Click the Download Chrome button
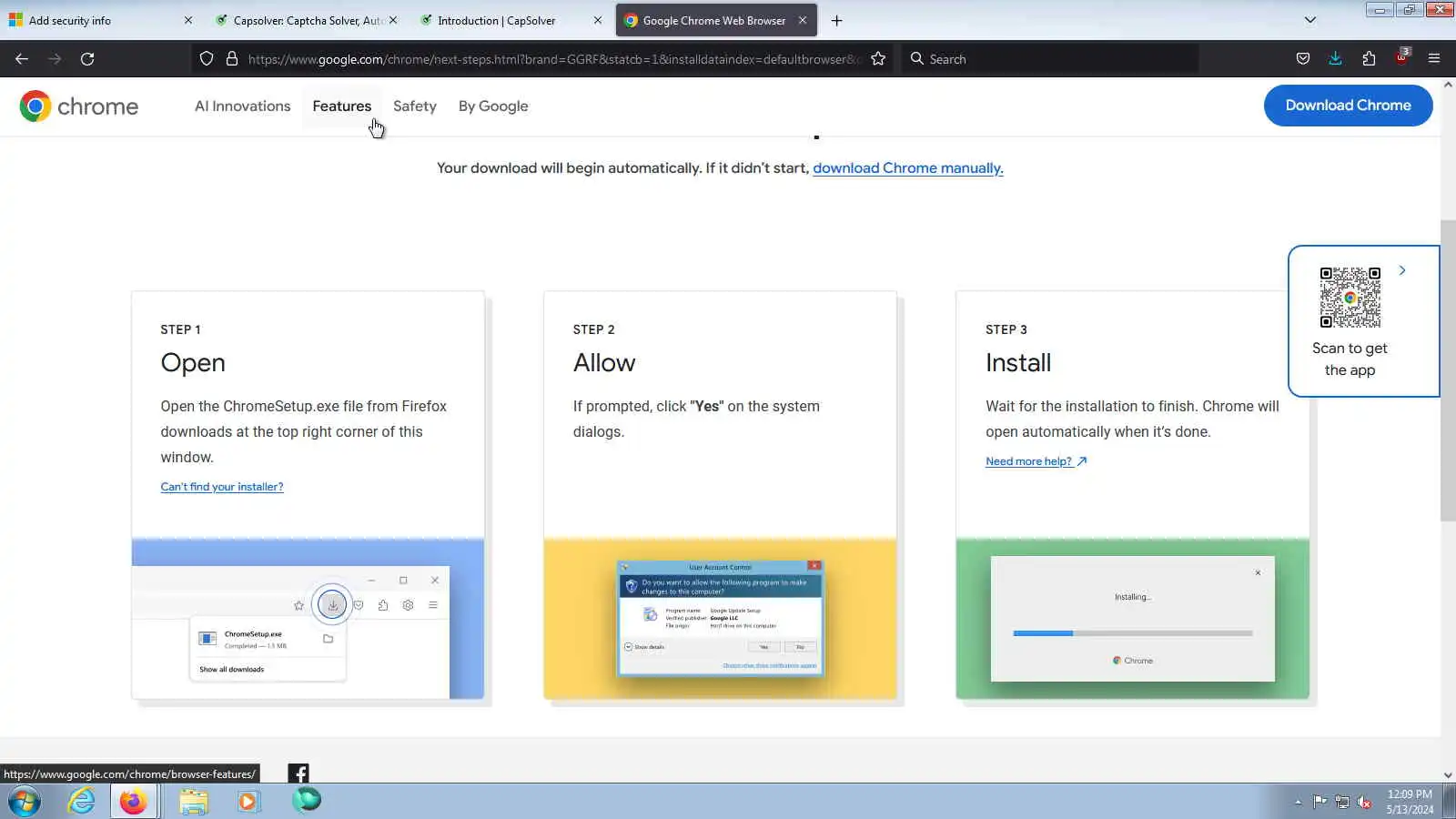The width and height of the screenshot is (1456, 819). [1348, 106]
